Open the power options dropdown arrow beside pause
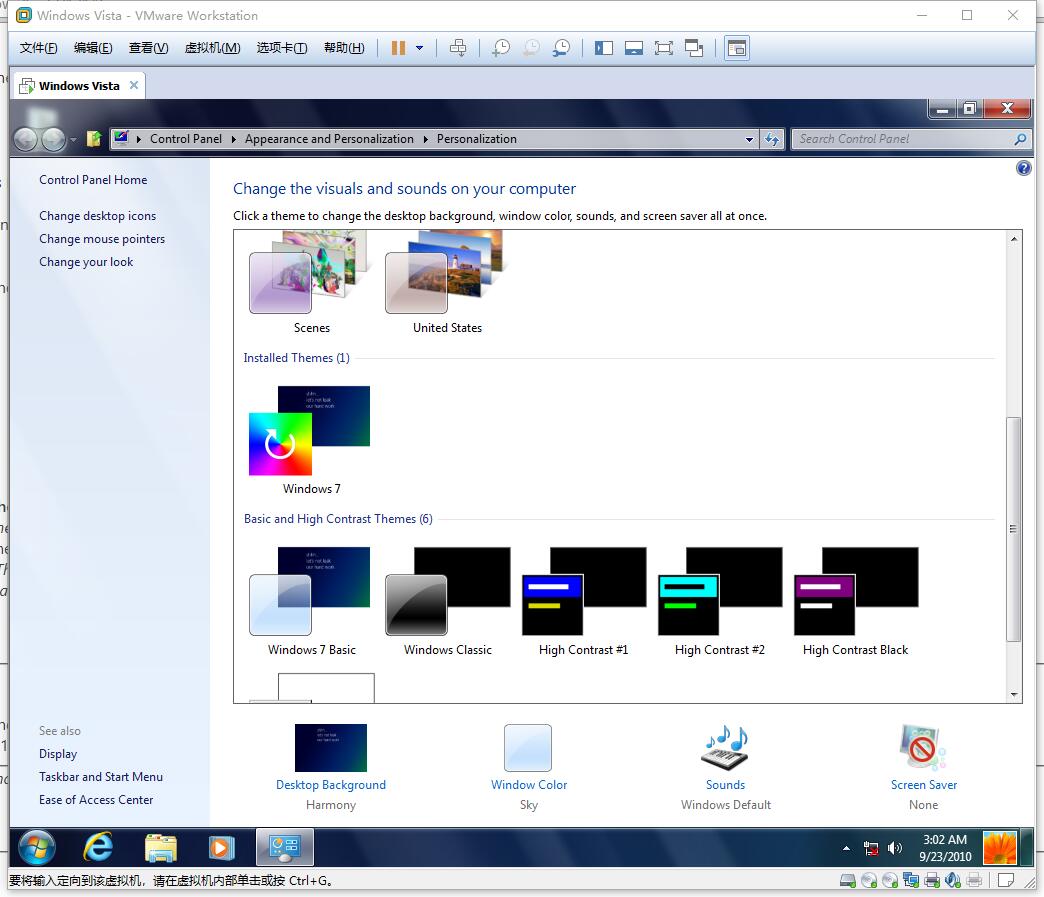The width and height of the screenshot is (1044, 897). click(419, 48)
